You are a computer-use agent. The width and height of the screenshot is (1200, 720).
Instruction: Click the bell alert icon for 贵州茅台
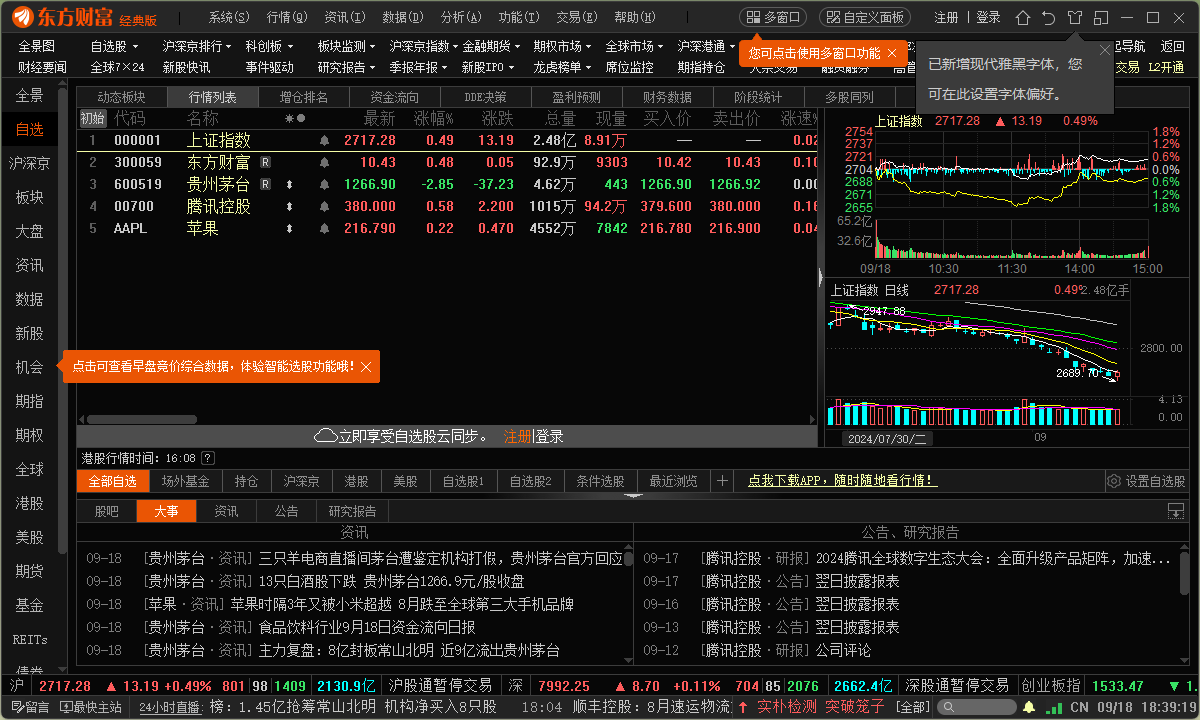pyautogui.click(x=324, y=184)
